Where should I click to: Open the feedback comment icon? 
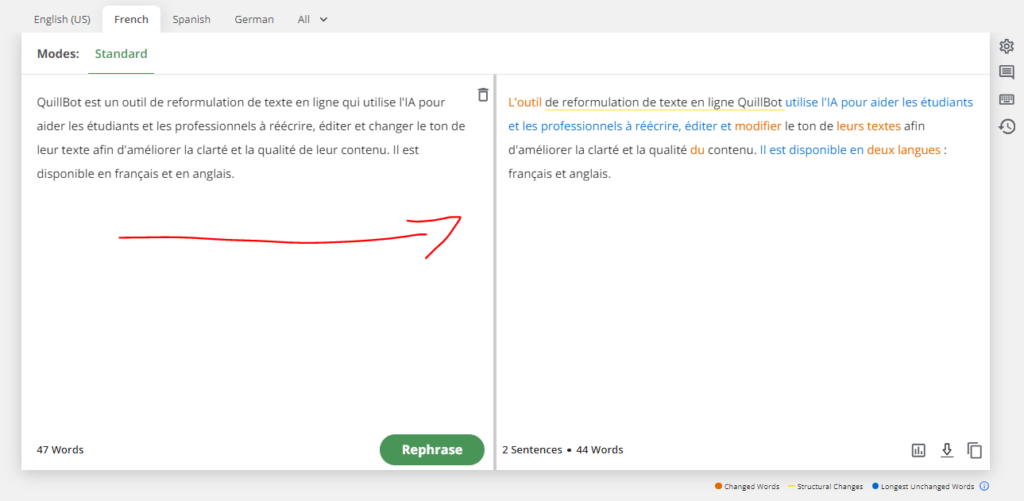pos(1006,72)
